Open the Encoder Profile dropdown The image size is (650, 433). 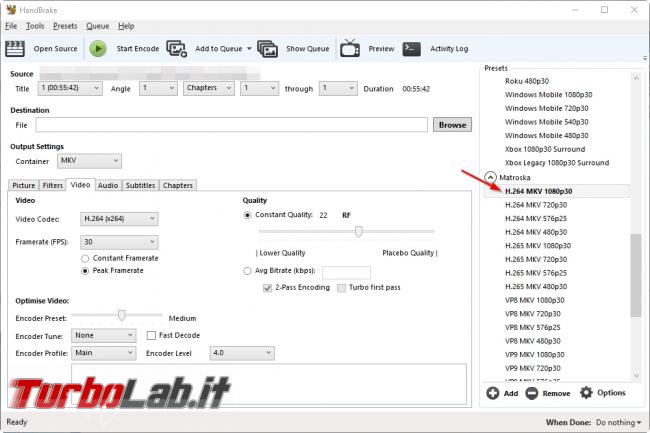point(104,353)
